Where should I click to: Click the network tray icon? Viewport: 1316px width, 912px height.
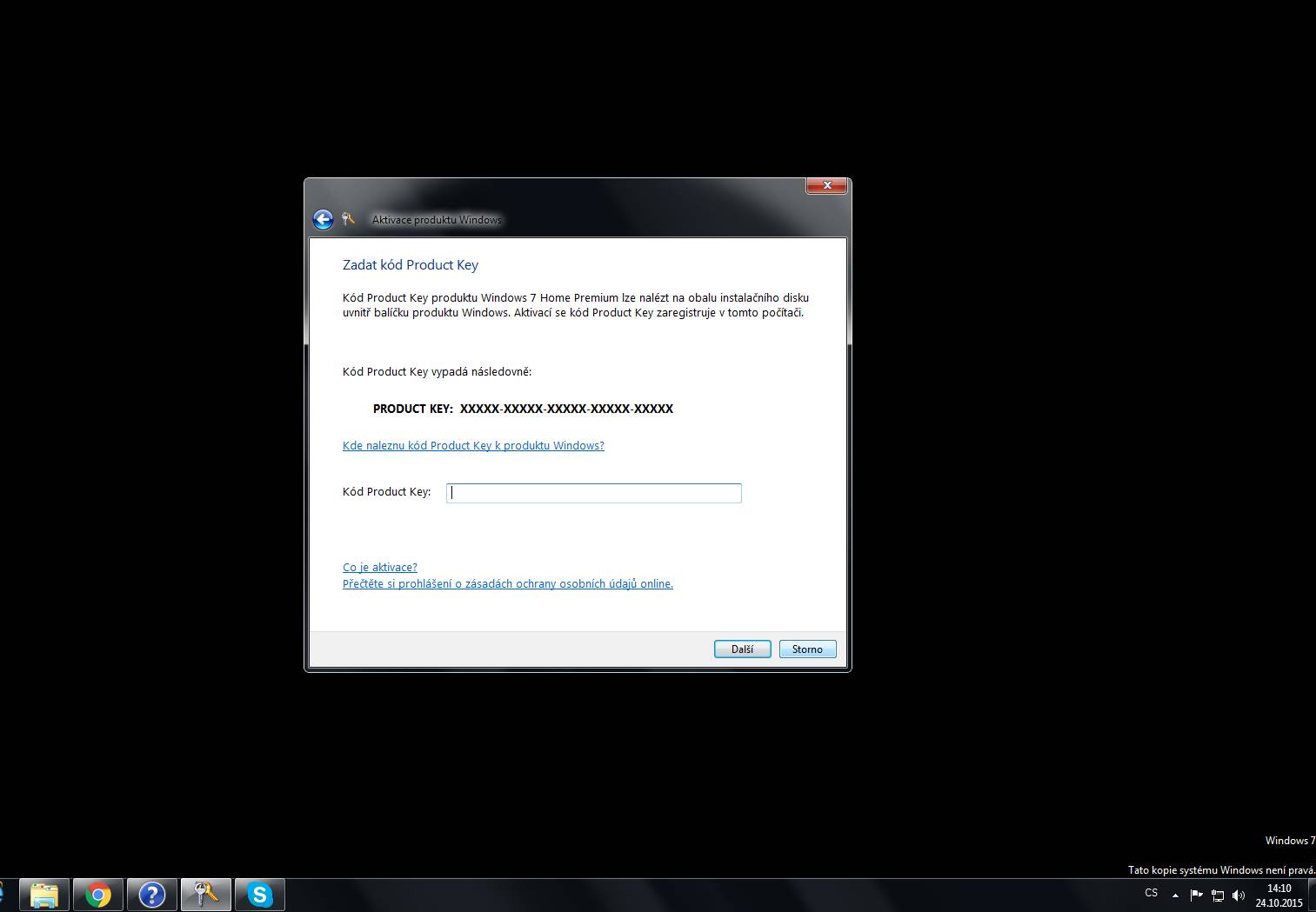click(1218, 895)
